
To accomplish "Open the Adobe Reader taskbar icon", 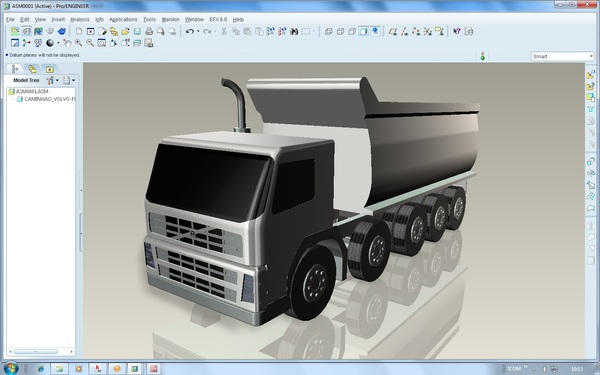I will coord(98,369).
